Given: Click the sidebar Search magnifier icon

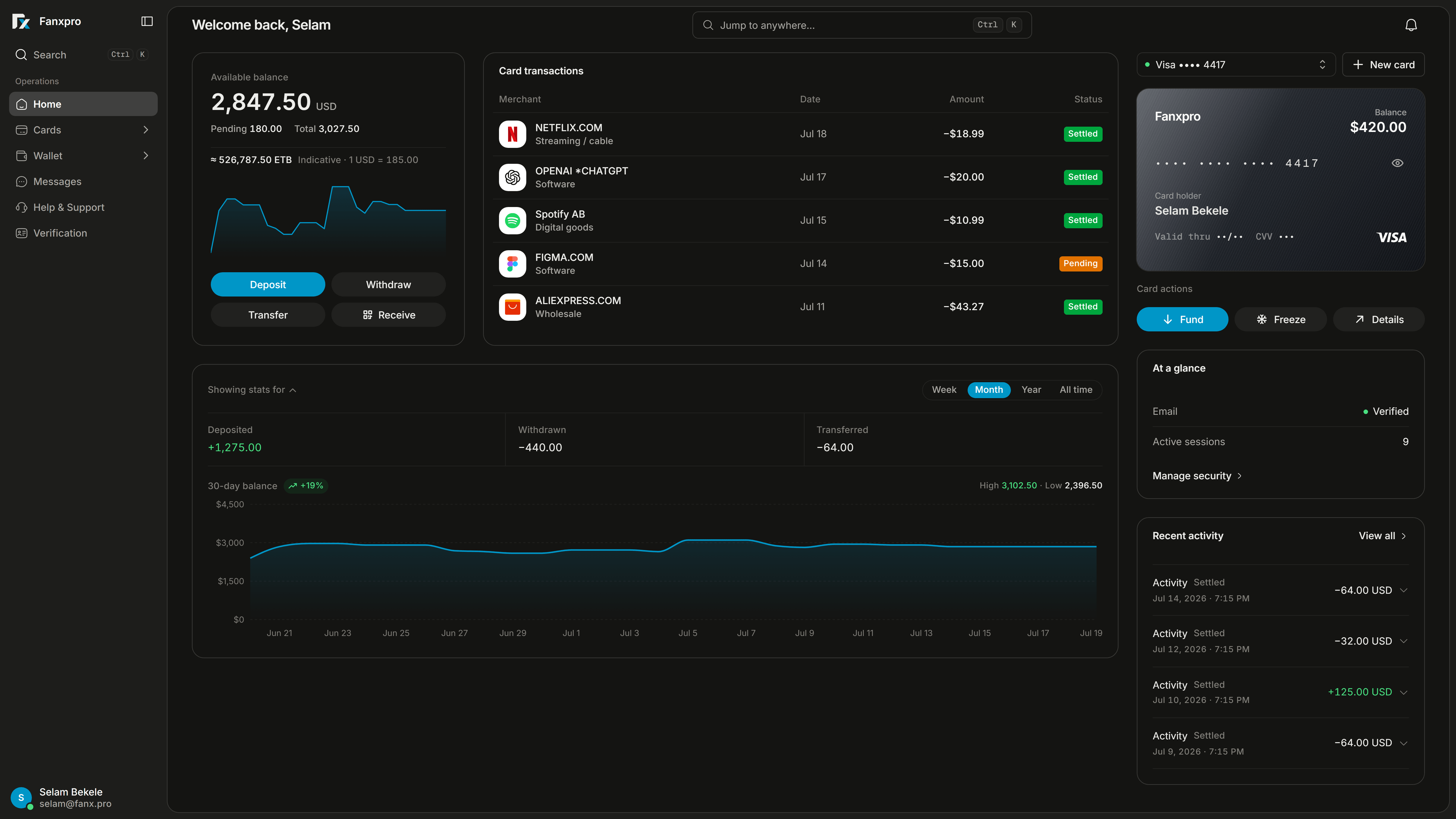Looking at the screenshot, I should tap(22, 55).
